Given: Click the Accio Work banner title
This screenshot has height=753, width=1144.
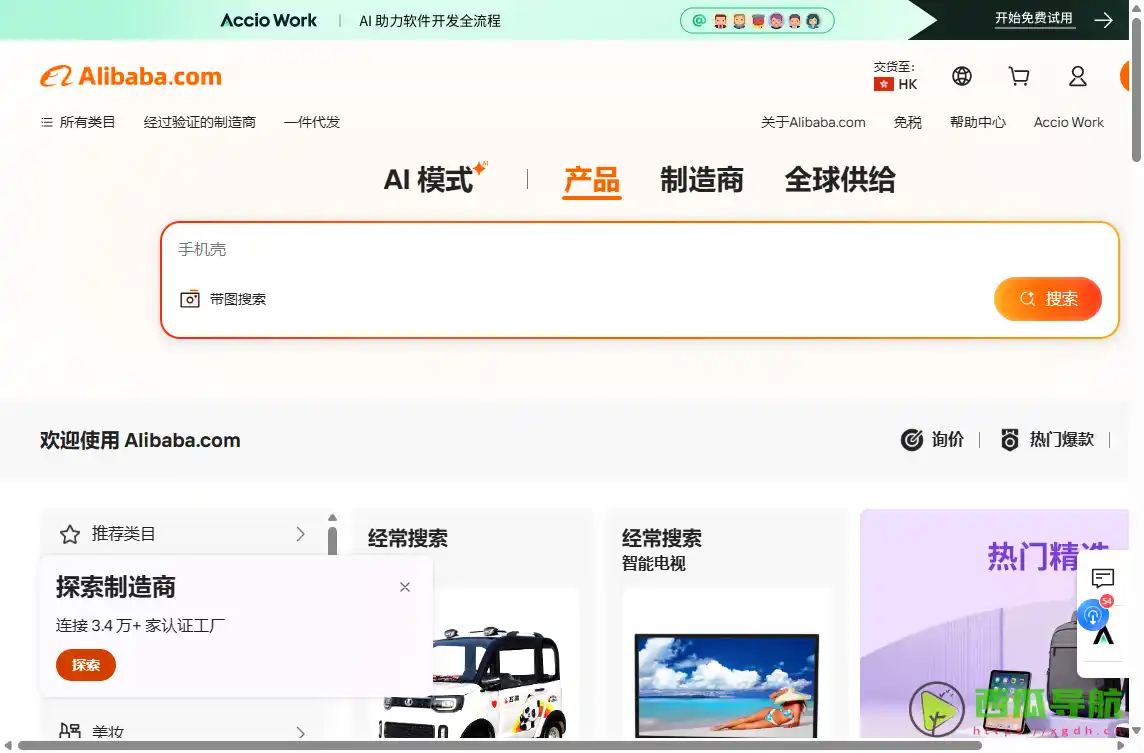Looking at the screenshot, I should (x=268, y=20).
